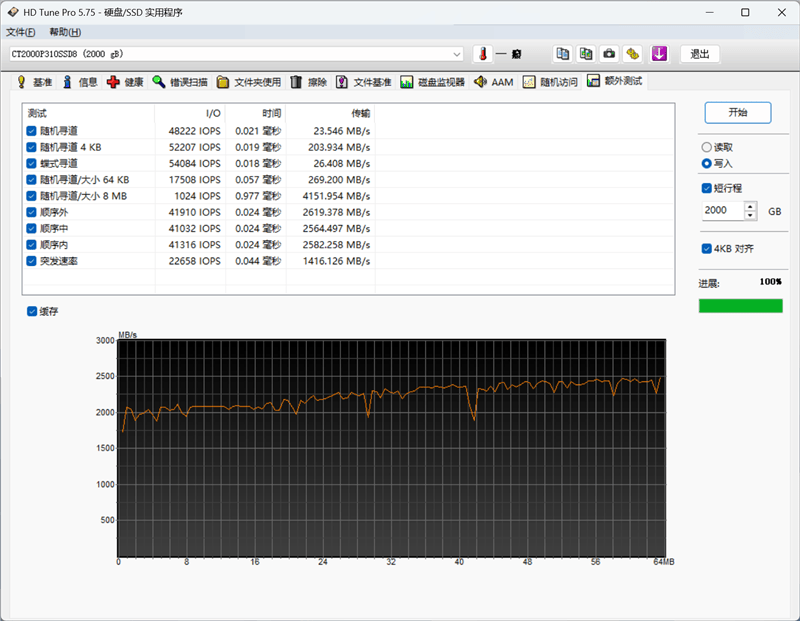Click the 时间 column header
800x621 pixels.
(256, 113)
